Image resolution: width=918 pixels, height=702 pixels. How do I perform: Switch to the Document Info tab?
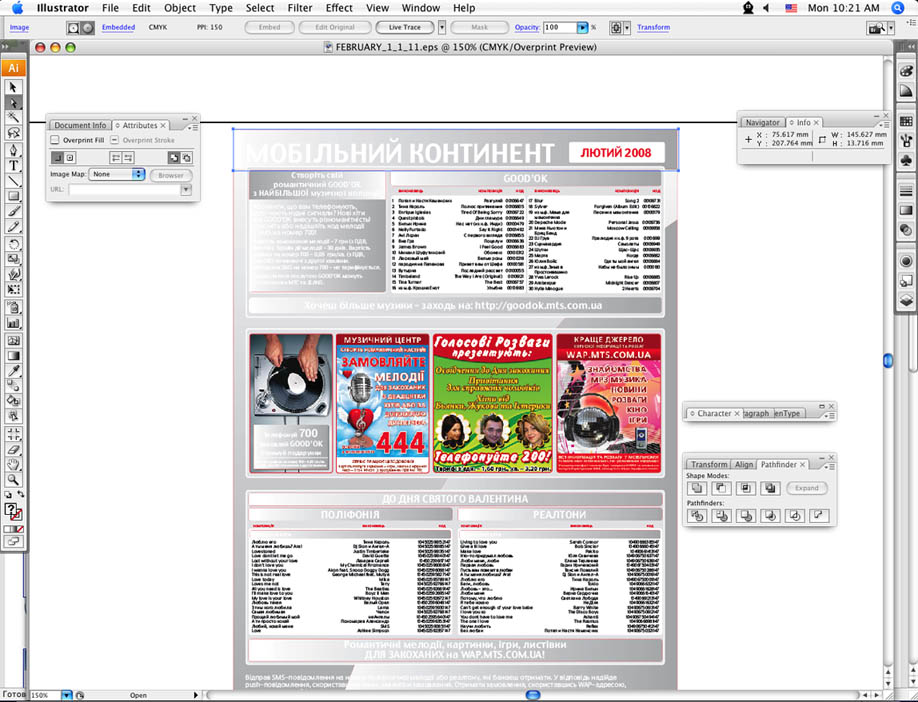80,125
